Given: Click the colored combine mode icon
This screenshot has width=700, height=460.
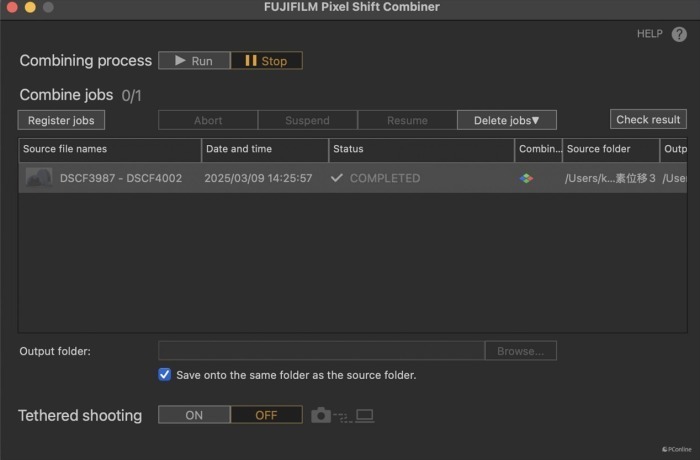Looking at the screenshot, I should pyautogui.click(x=526, y=178).
